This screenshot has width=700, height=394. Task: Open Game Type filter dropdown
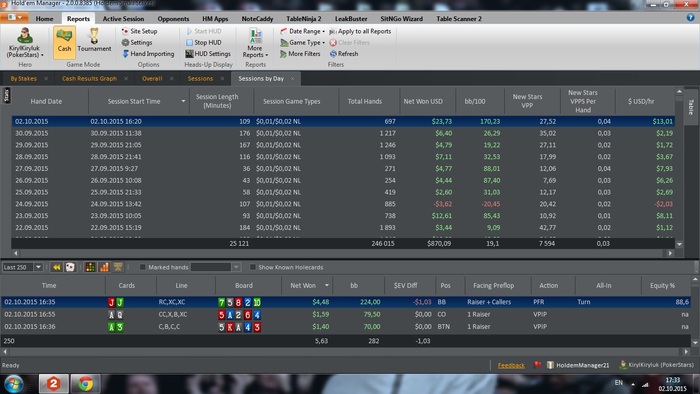point(302,42)
